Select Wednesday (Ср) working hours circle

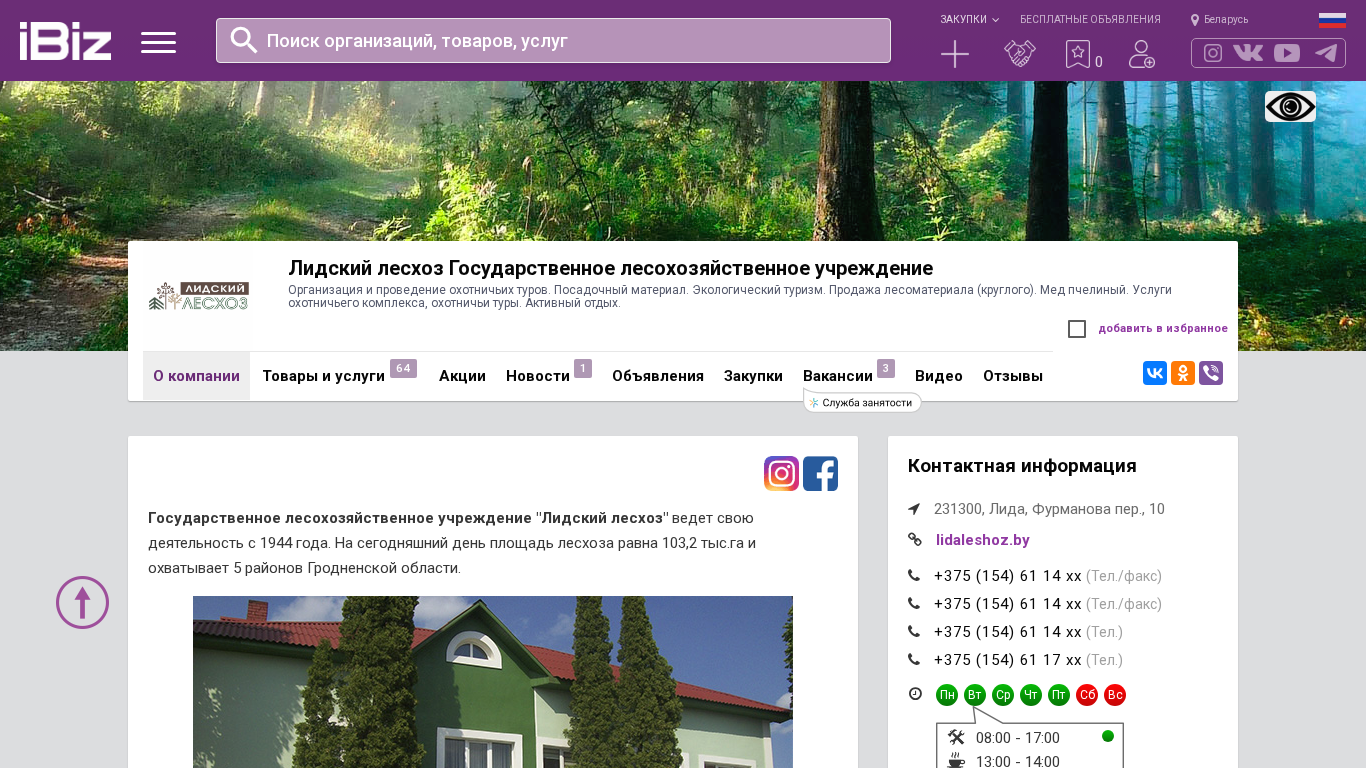[x=1003, y=695]
